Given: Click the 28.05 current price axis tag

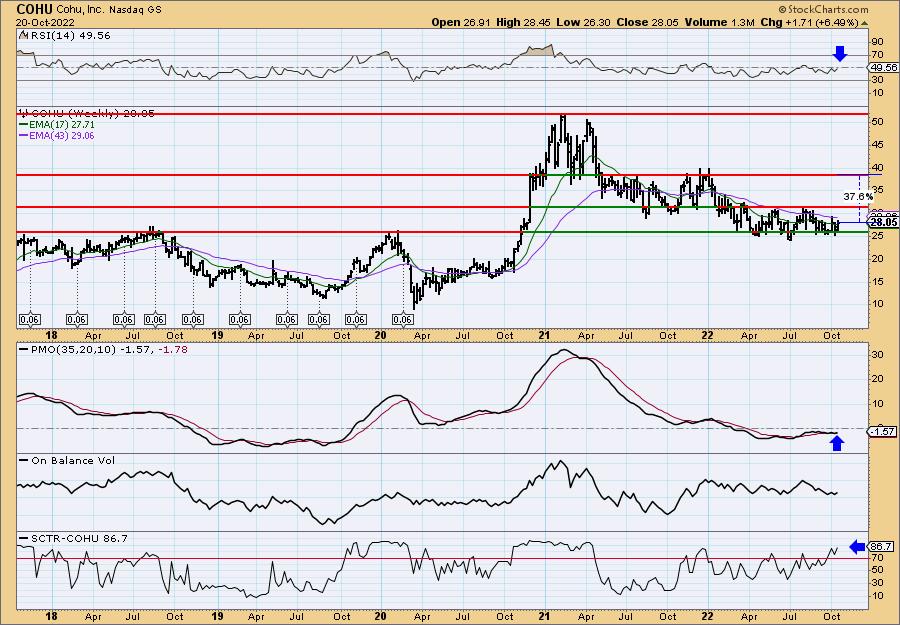Looking at the screenshot, I should click(x=883, y=222).
